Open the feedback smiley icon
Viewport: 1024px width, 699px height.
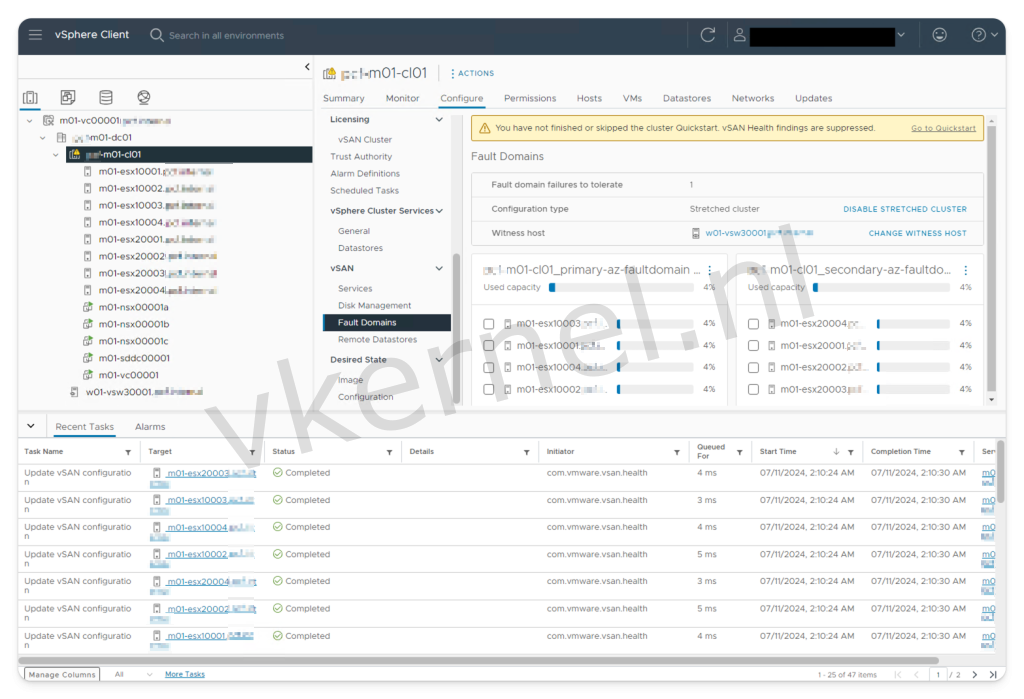pos(940,34)
